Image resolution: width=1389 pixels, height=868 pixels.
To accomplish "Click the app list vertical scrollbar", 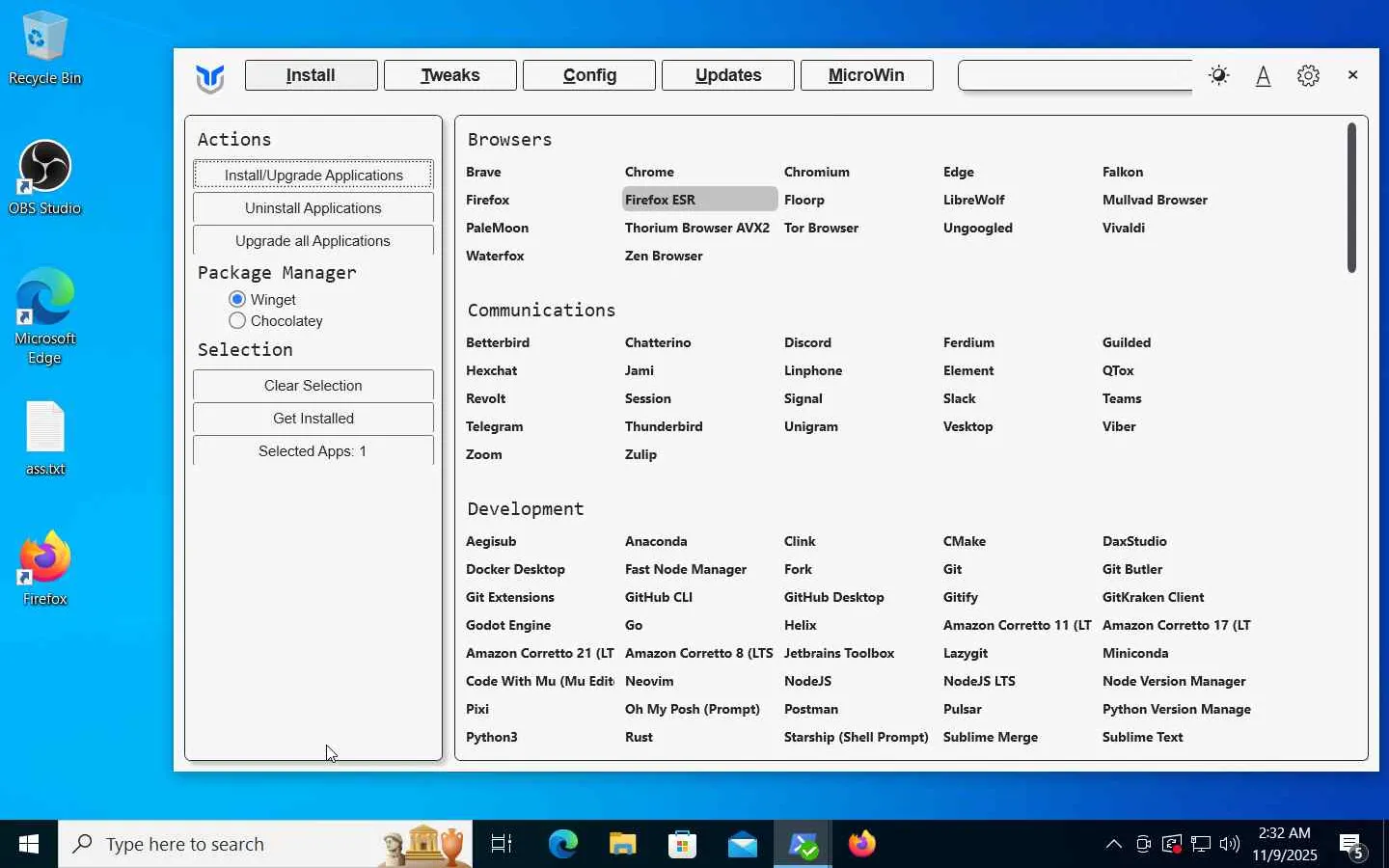I will 1351,198.
